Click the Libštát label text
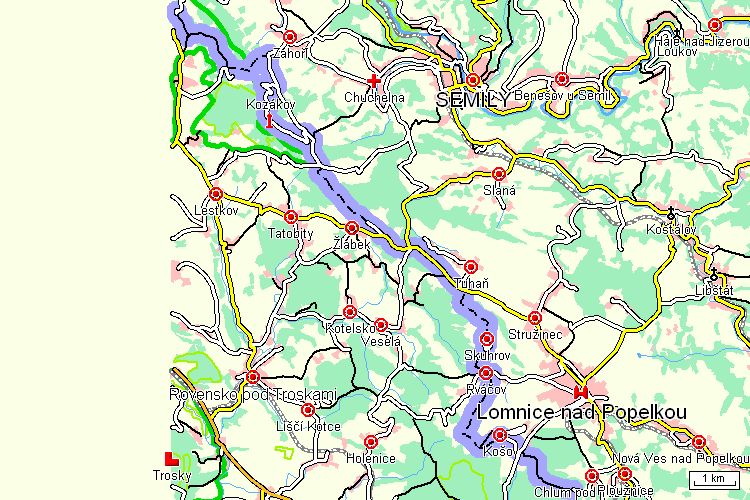750x500 pixels. [714, 290]
